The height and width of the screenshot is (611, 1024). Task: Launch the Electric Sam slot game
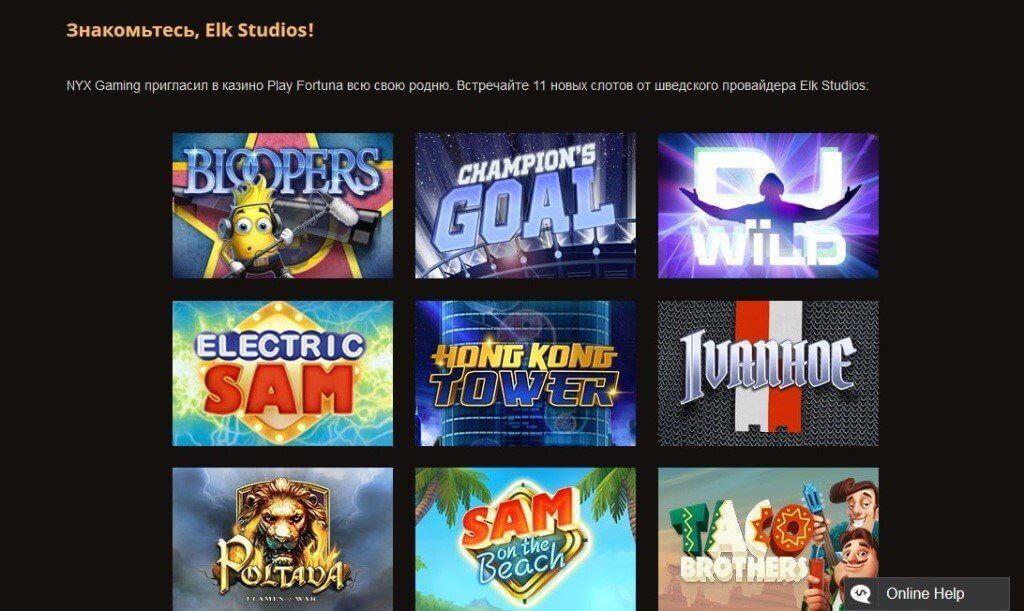pos(283,373)
